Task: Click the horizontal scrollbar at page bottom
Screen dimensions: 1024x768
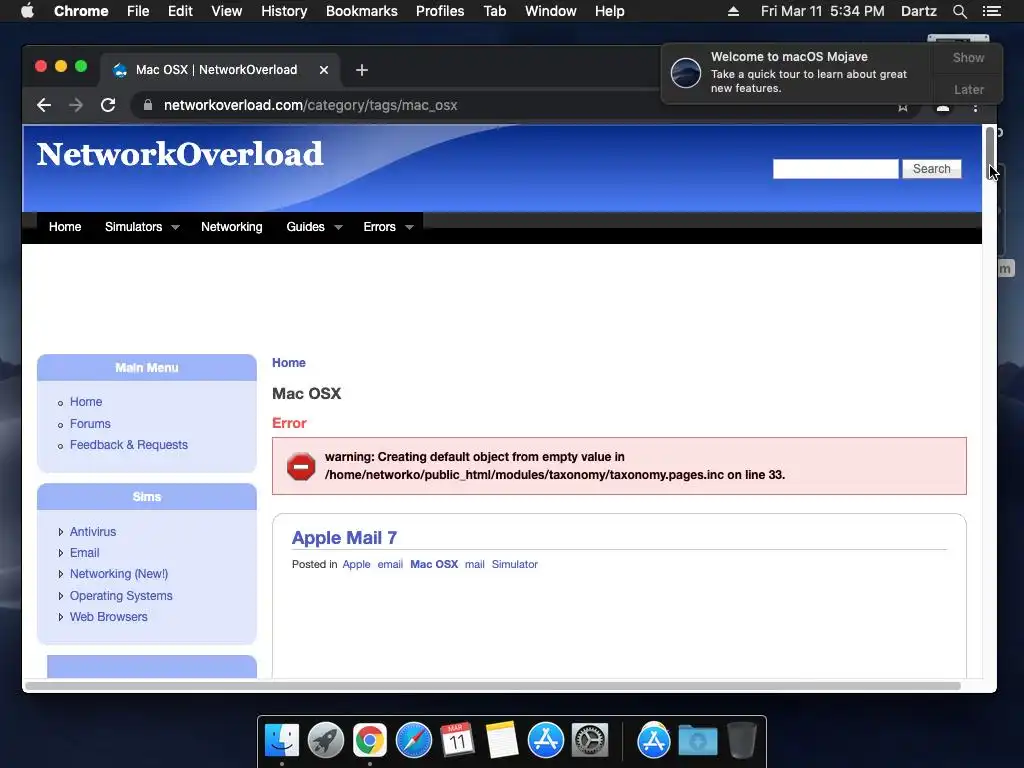Action: 492,686
